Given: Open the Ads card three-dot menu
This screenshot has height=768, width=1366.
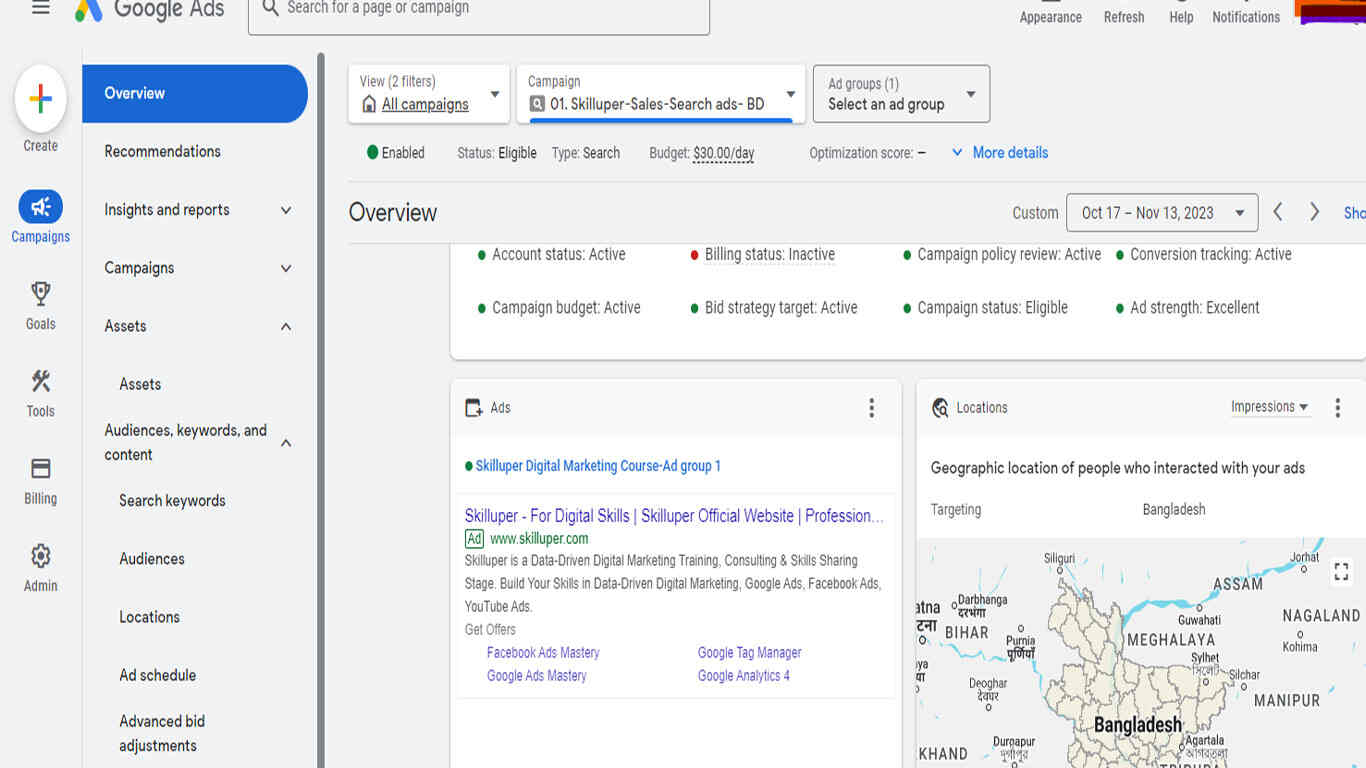Looking at the screenshot, I should click(x=871, y=408).
